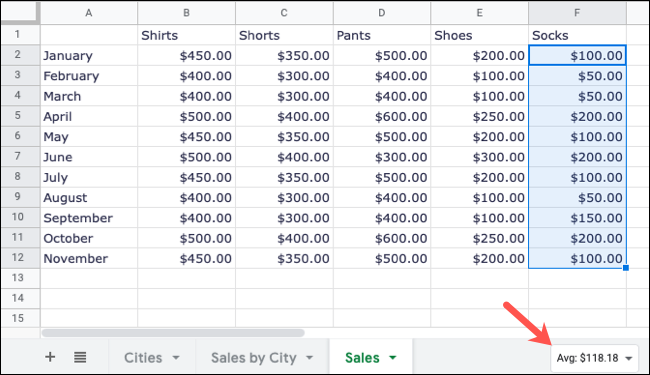Click the blue selection fill handle
The height and width of the screenshot is (375, 650).
point(626,268)
